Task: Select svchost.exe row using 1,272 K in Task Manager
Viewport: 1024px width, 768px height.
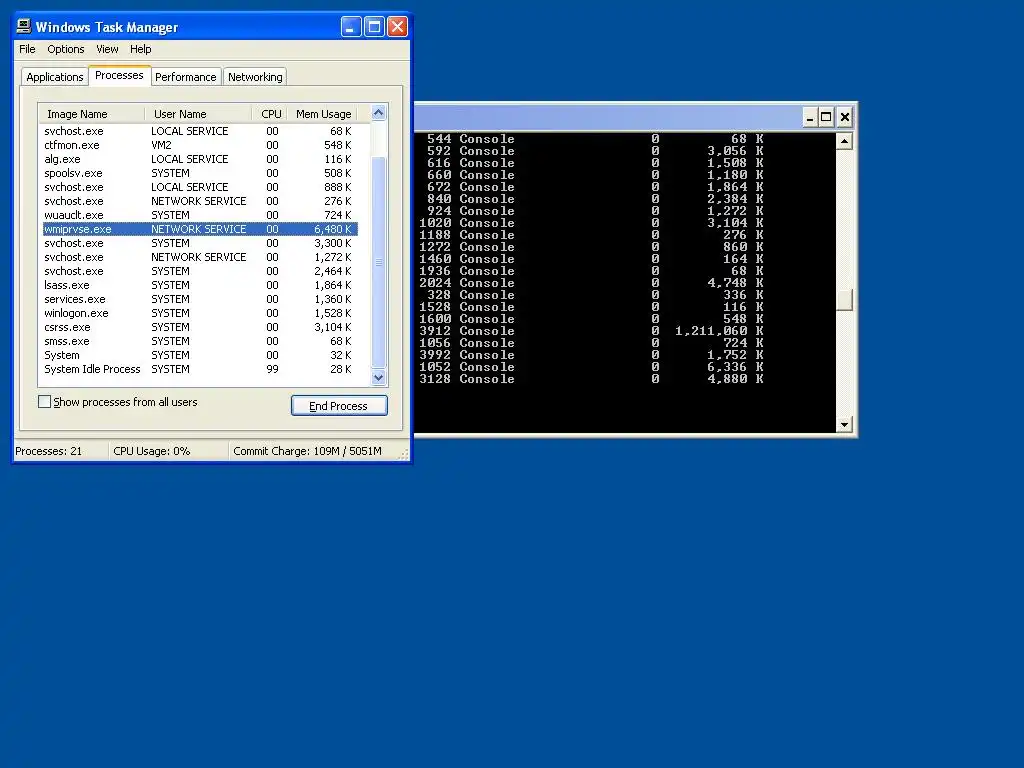Action: [x=200, y=257]
